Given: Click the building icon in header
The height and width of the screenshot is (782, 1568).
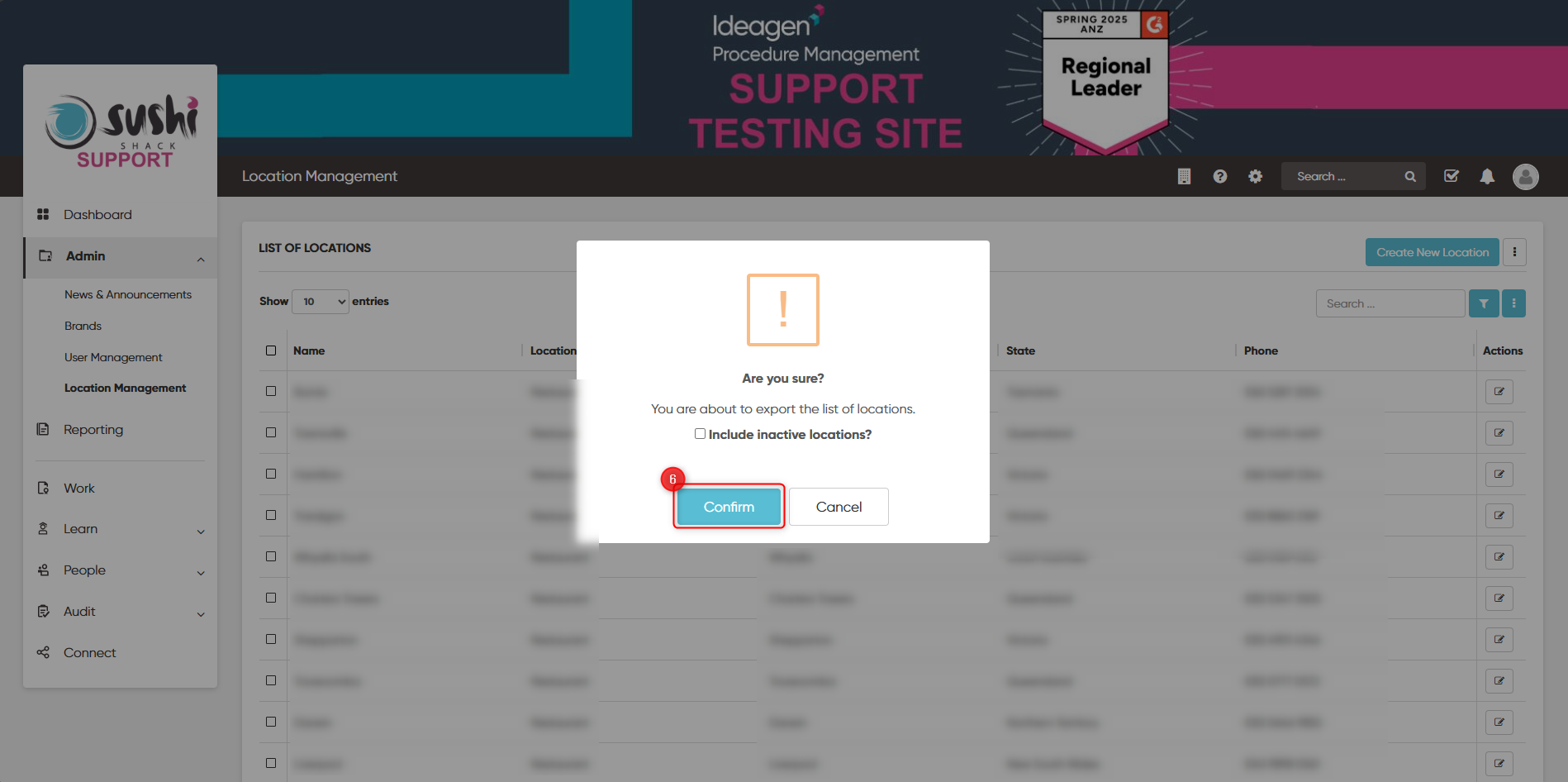Looking at the screenshot, I should pos(1184,176).
